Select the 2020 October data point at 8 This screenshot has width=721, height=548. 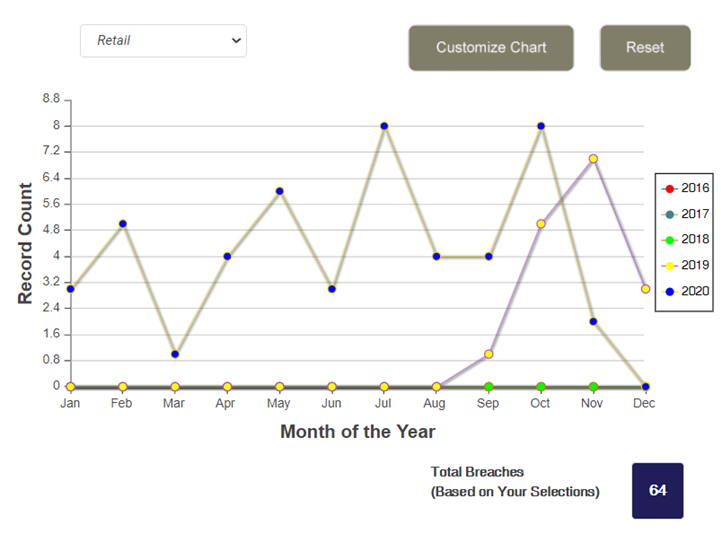click(541, 126)
